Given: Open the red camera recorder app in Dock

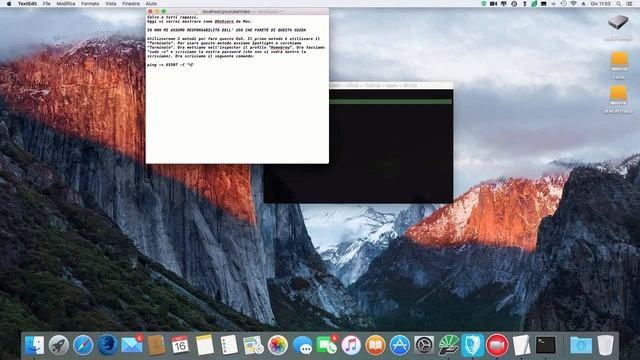Looking at the screenshot, I should tap(497, 345).
